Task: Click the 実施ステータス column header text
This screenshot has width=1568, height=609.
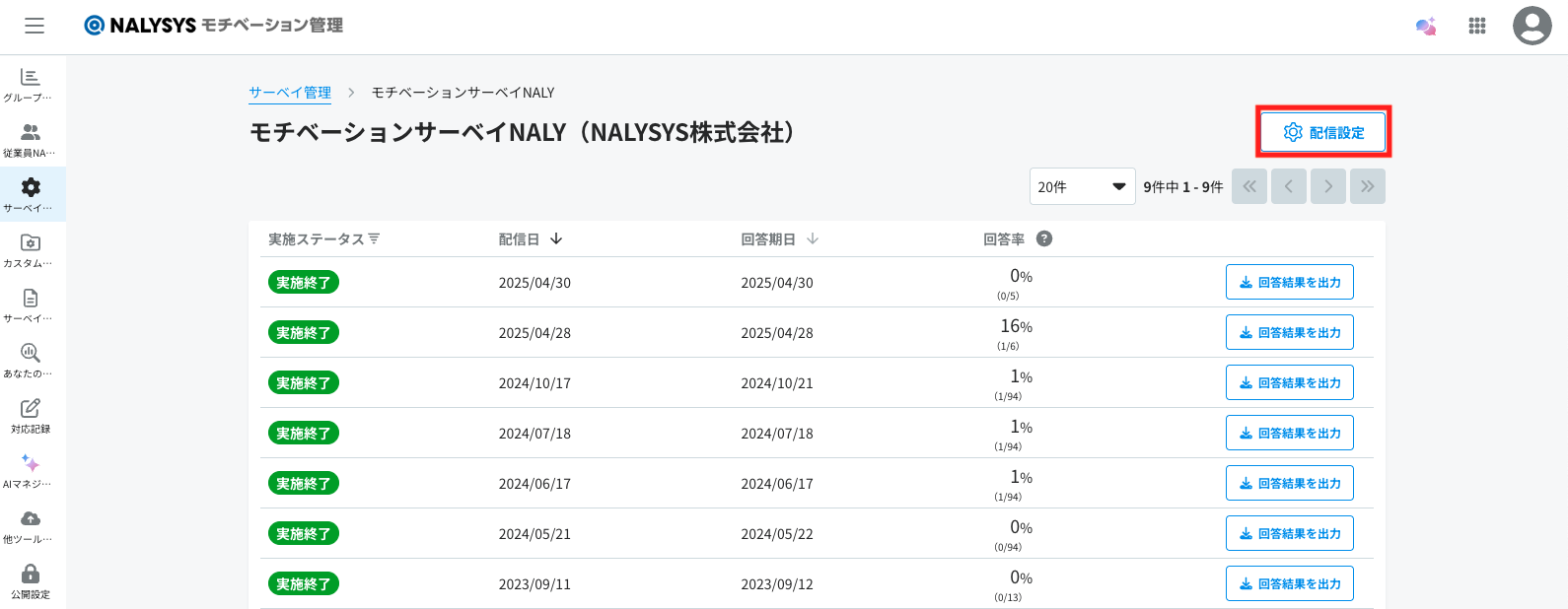Action: 317,238
